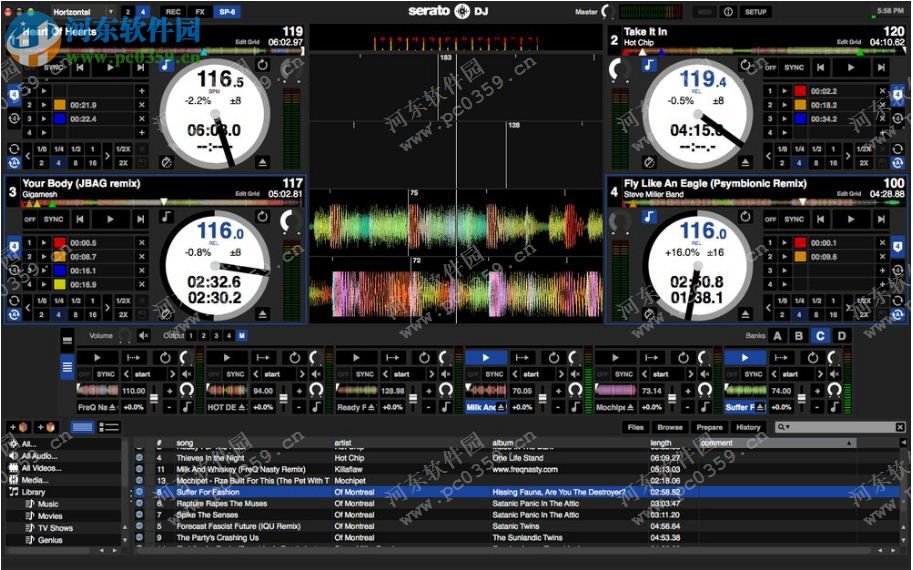Select the Library crate in sidebar
Viewport: 913px width, 570px height.
(33, 492)
